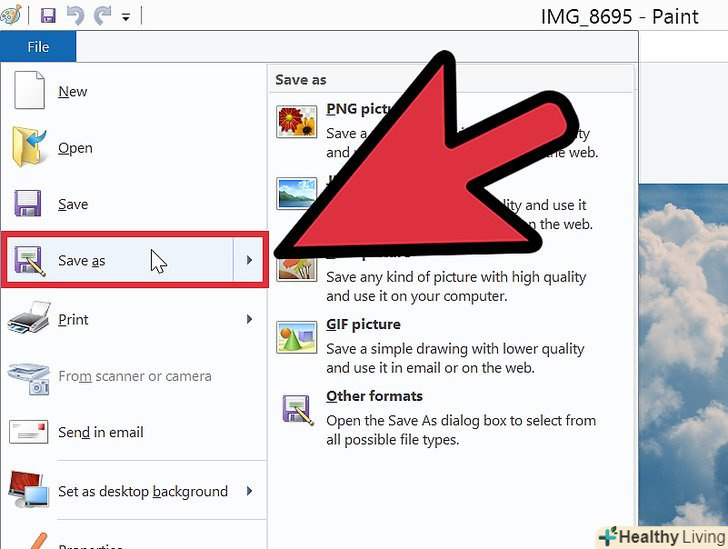Screen dimensions: 728x549
Task: Click the blank page icon for New
Action: point(30,90)
